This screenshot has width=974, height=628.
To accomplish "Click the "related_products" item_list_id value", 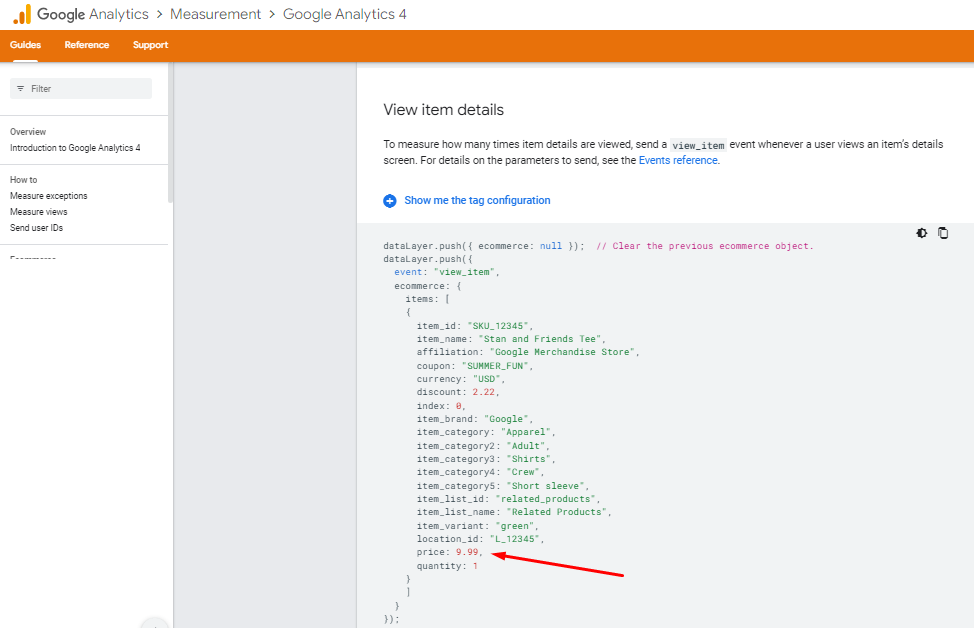I will [x=547, y=499].
